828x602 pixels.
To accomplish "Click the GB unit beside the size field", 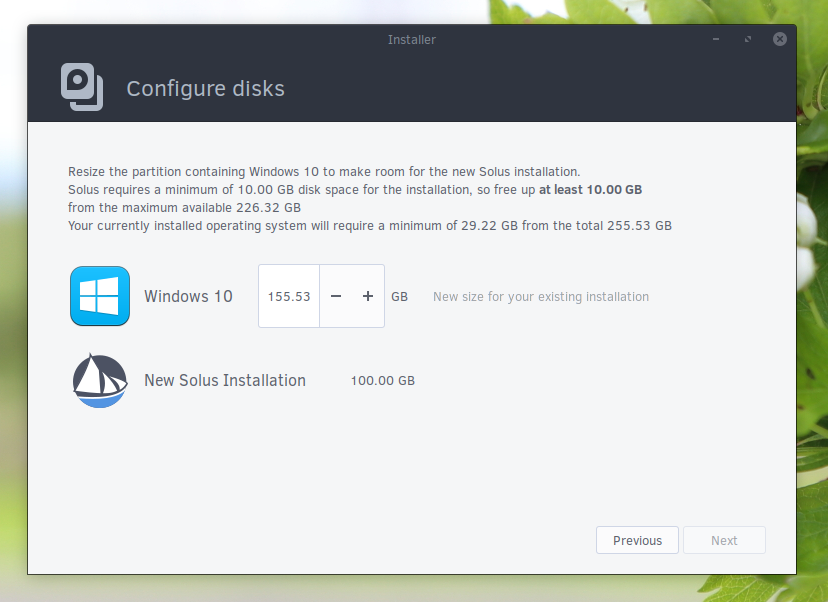I will [399, 297].
